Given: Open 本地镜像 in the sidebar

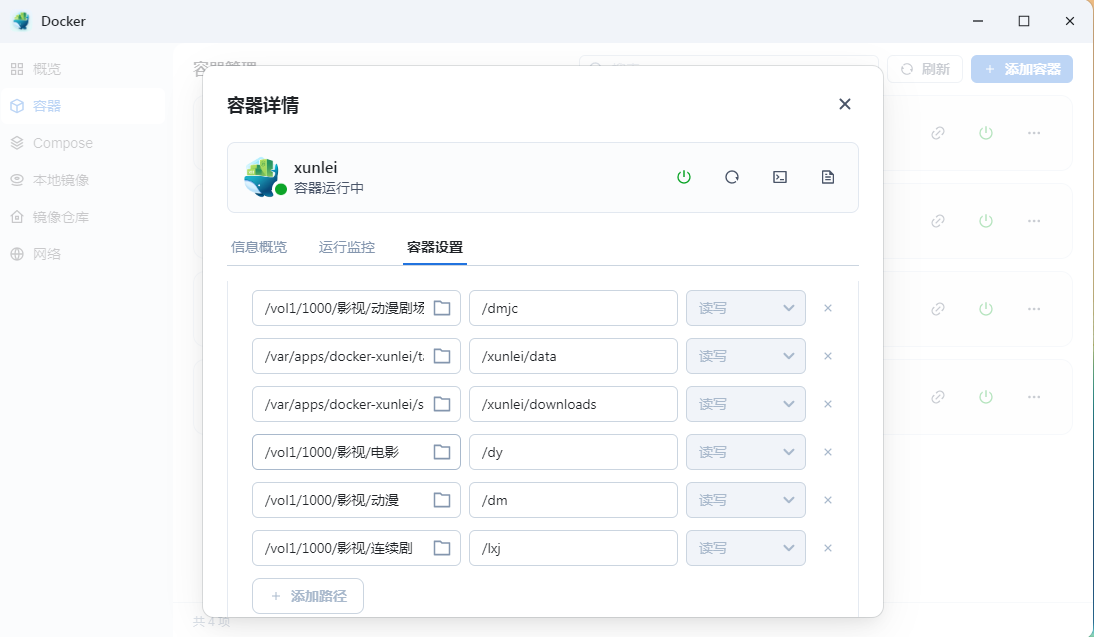Looking at the screenshot, I should click(82, 180).
